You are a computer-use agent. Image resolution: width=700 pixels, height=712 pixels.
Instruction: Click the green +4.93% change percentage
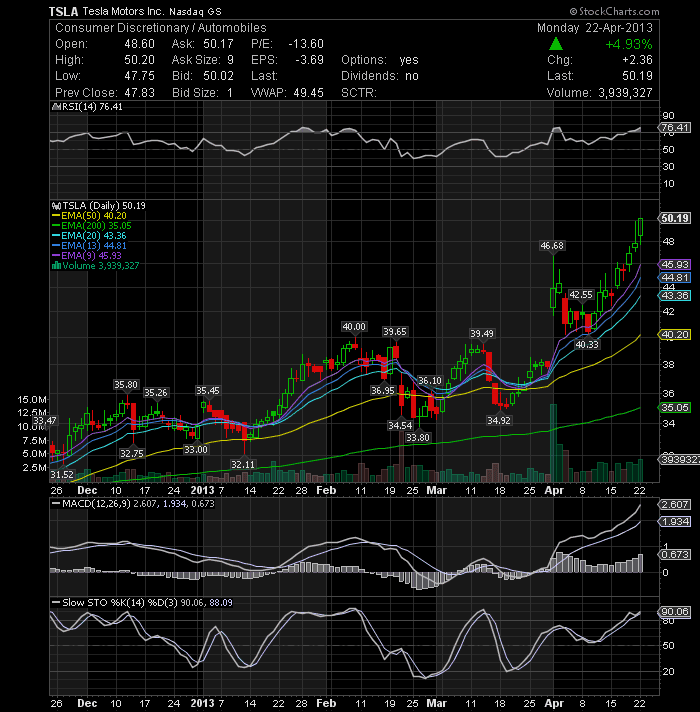[629, 44]
